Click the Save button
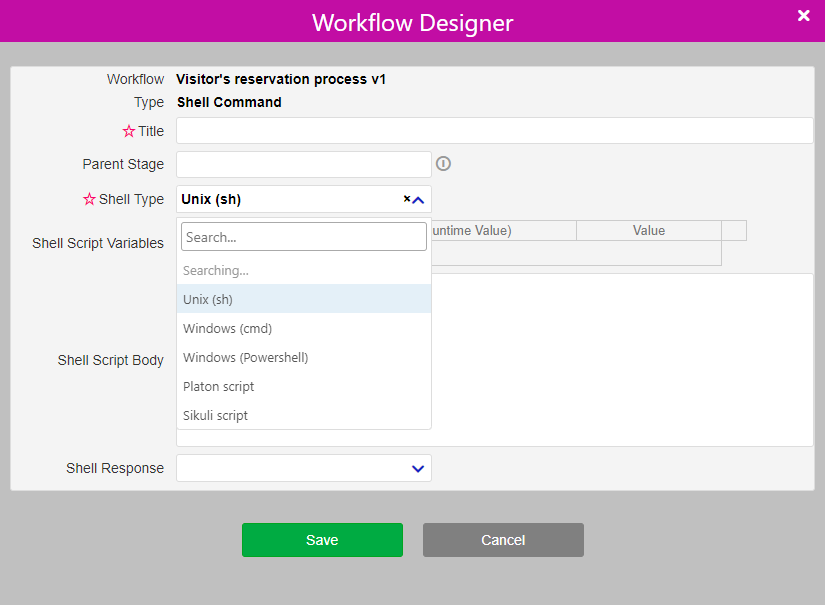The width and height of the screenshot is (825, 605). tap(322, 539)
